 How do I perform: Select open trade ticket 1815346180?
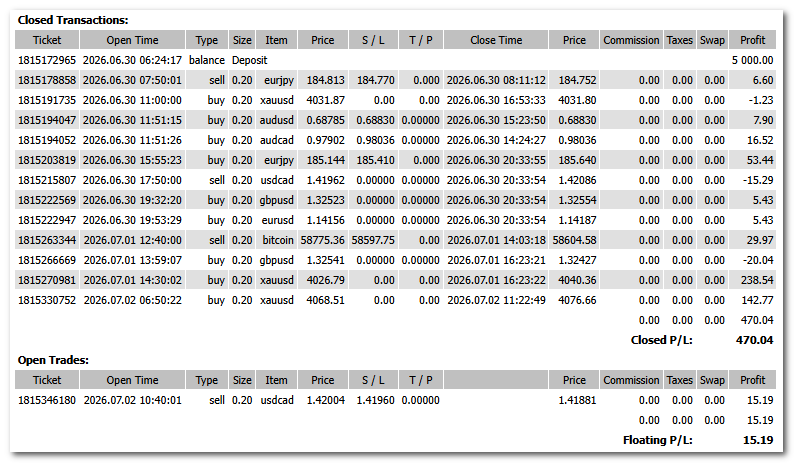click(x=47, y=400)
